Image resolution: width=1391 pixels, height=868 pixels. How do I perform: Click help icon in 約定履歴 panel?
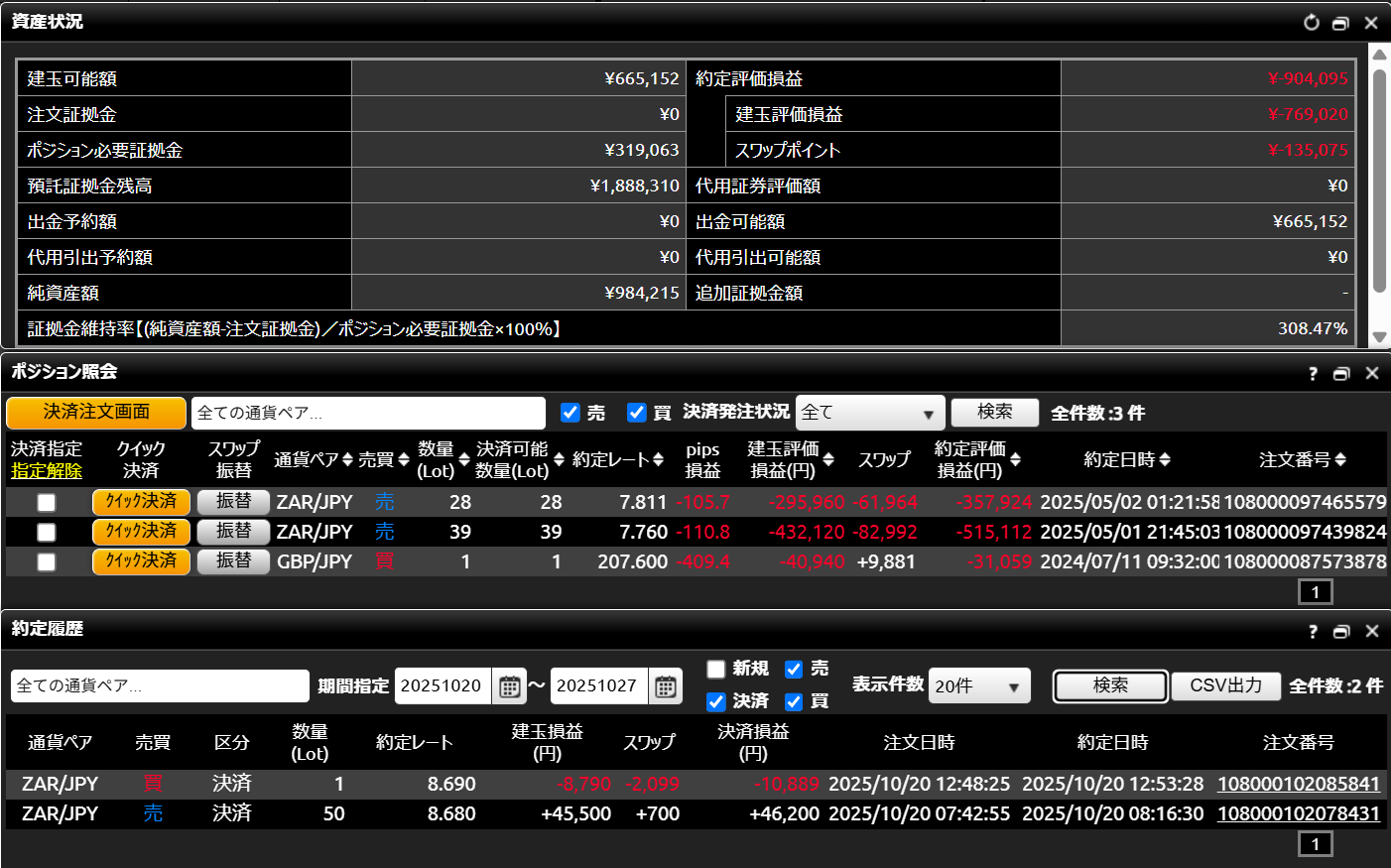(x=1313, y=632)
